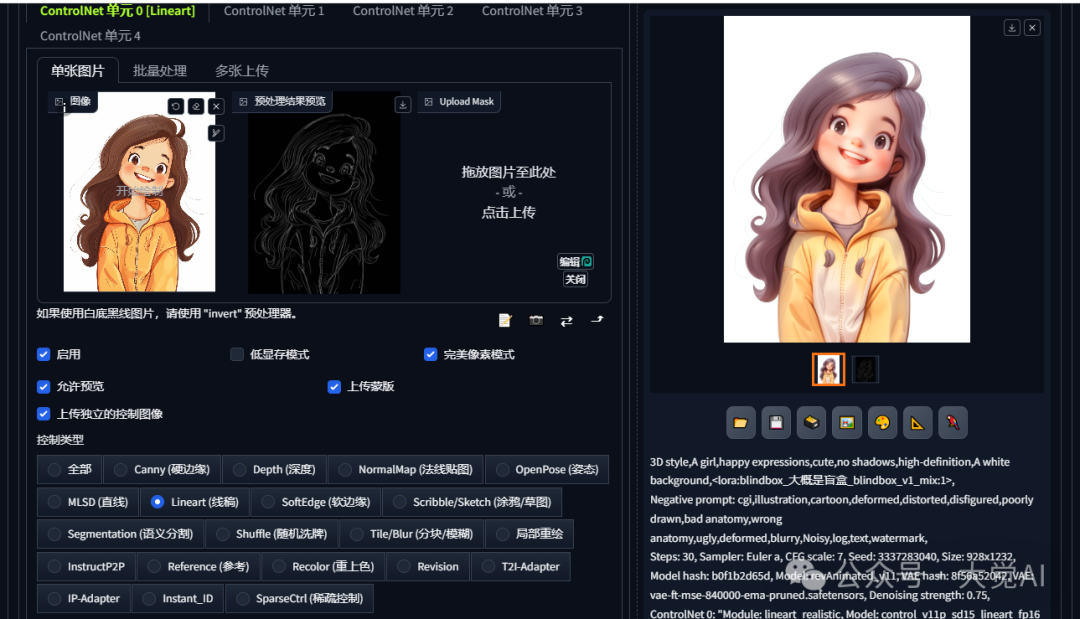Viewport: 1080px width, 619px height.
Task: Uncheck 上传独立的控制图像
Action: click(x=43, y=414)
